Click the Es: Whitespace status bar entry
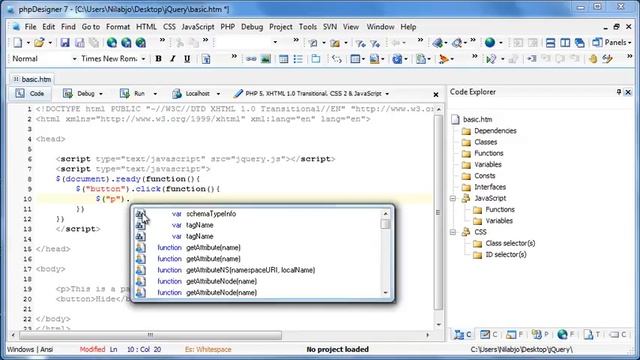This screenshot has height=360, width=640. pos(208,349)
